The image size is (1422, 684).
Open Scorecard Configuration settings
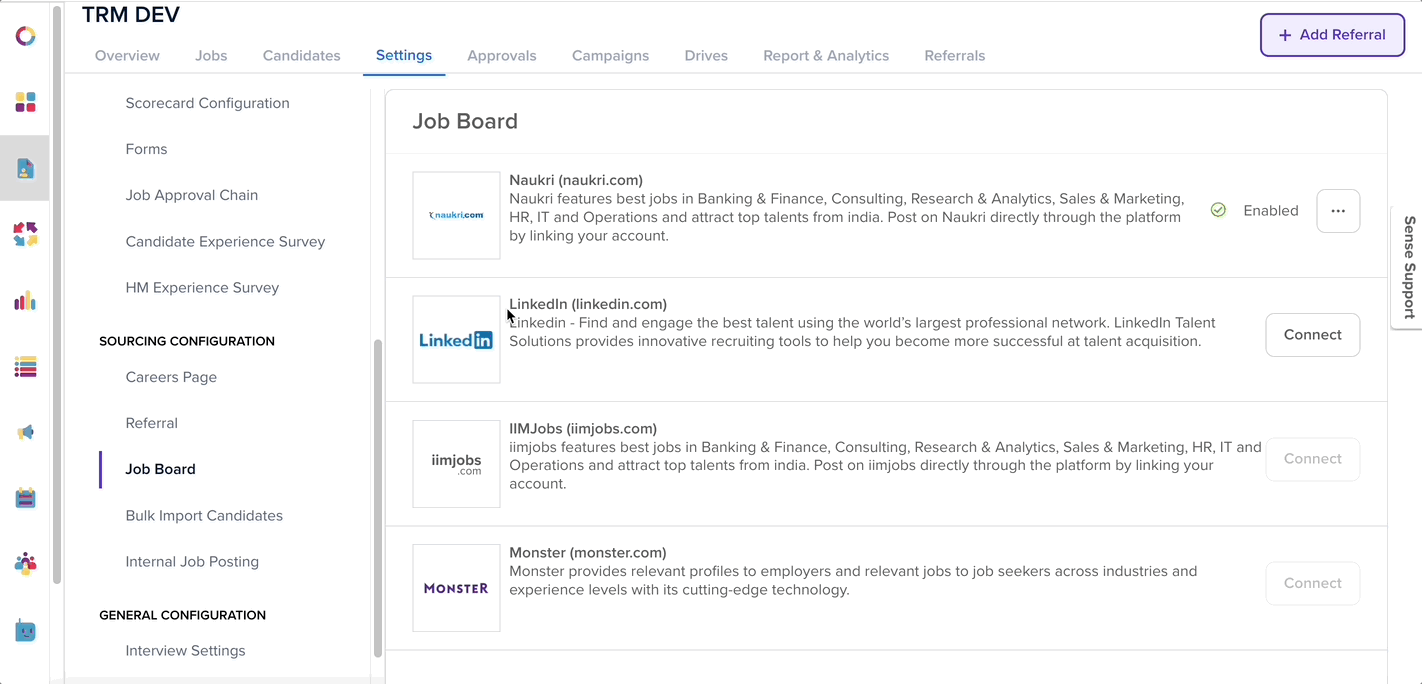pyautogui.click(x=208, y=103)
